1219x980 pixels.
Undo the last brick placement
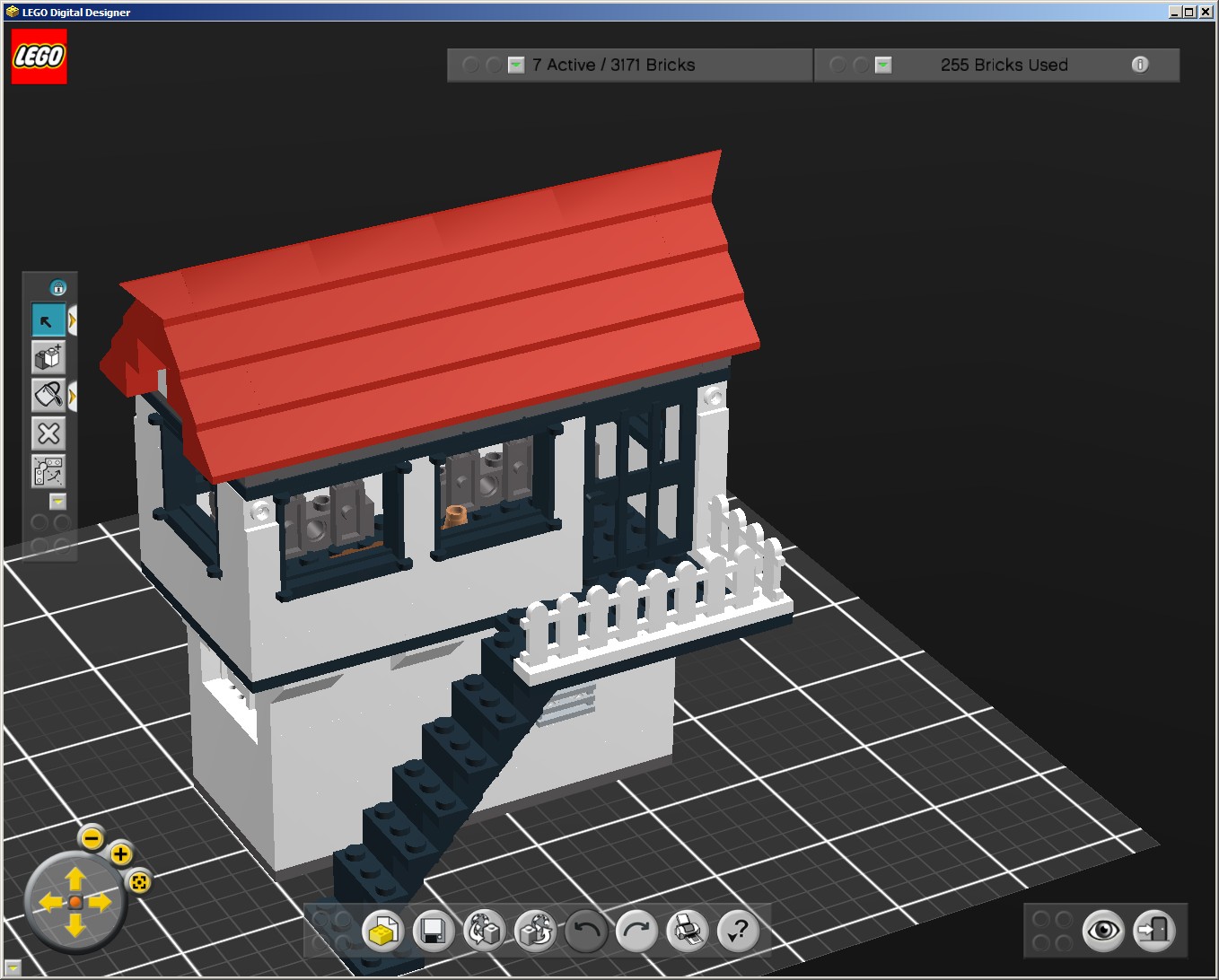pyautogui.click(x=584, y=932)
